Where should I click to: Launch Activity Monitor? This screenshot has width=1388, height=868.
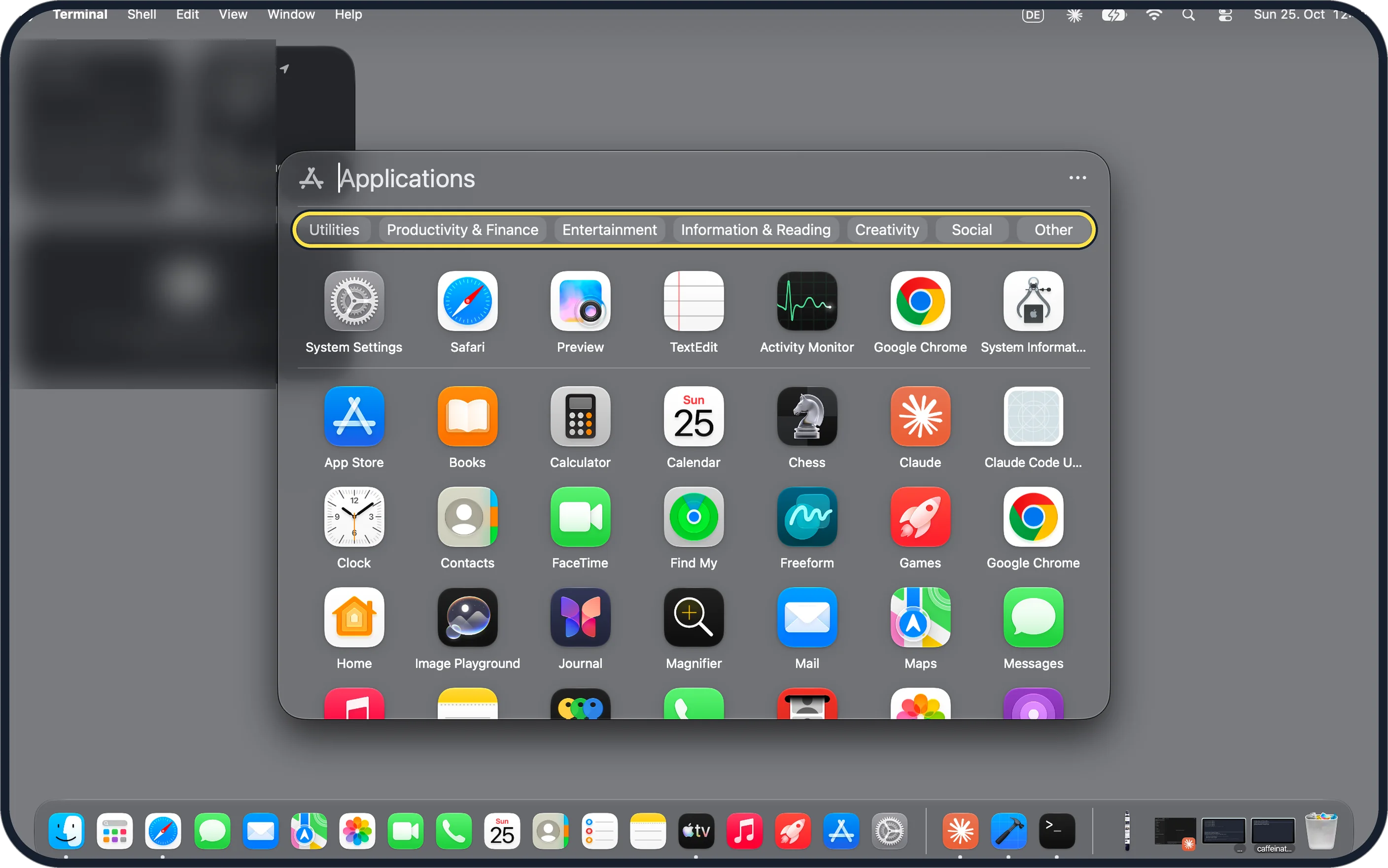point(807,301)
